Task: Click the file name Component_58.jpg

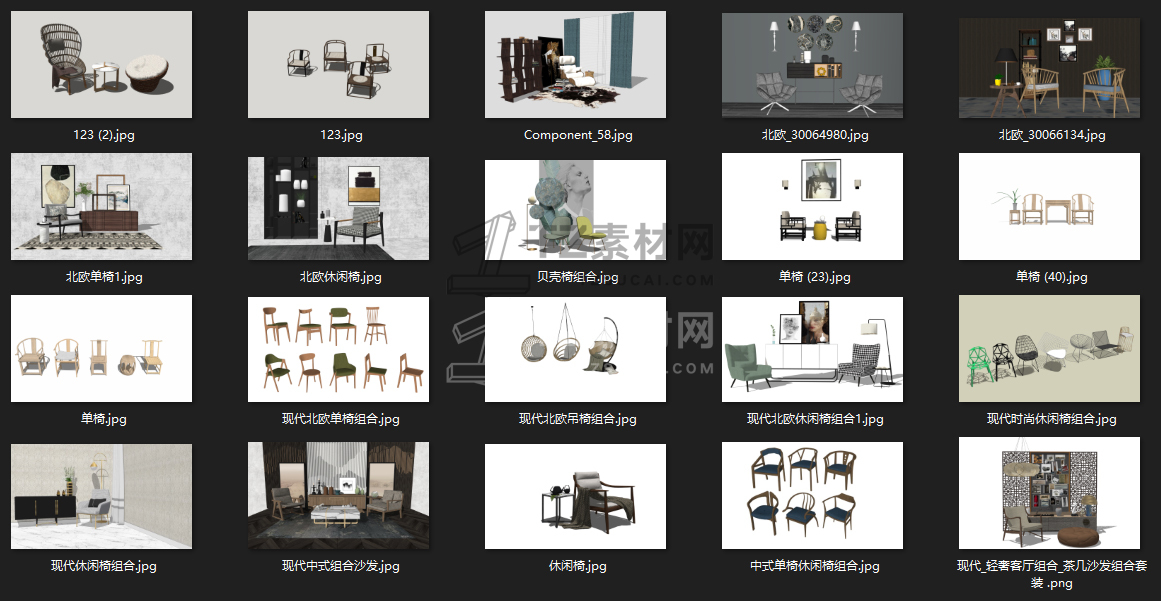Action: point(578,135)
